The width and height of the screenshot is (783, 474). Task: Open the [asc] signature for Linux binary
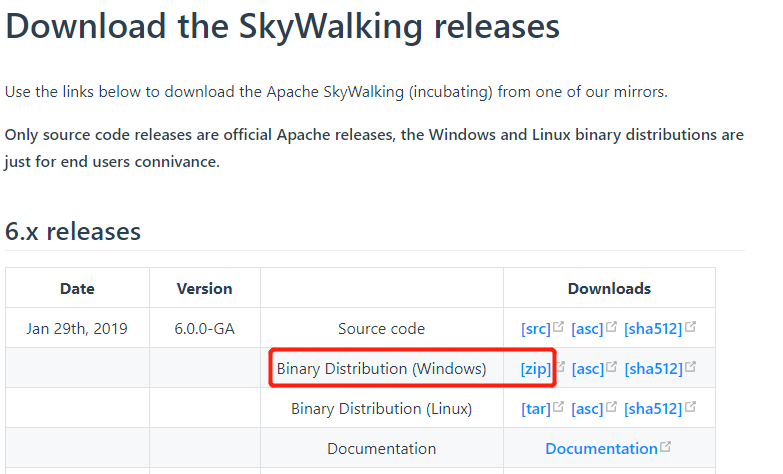pos(588,409)
